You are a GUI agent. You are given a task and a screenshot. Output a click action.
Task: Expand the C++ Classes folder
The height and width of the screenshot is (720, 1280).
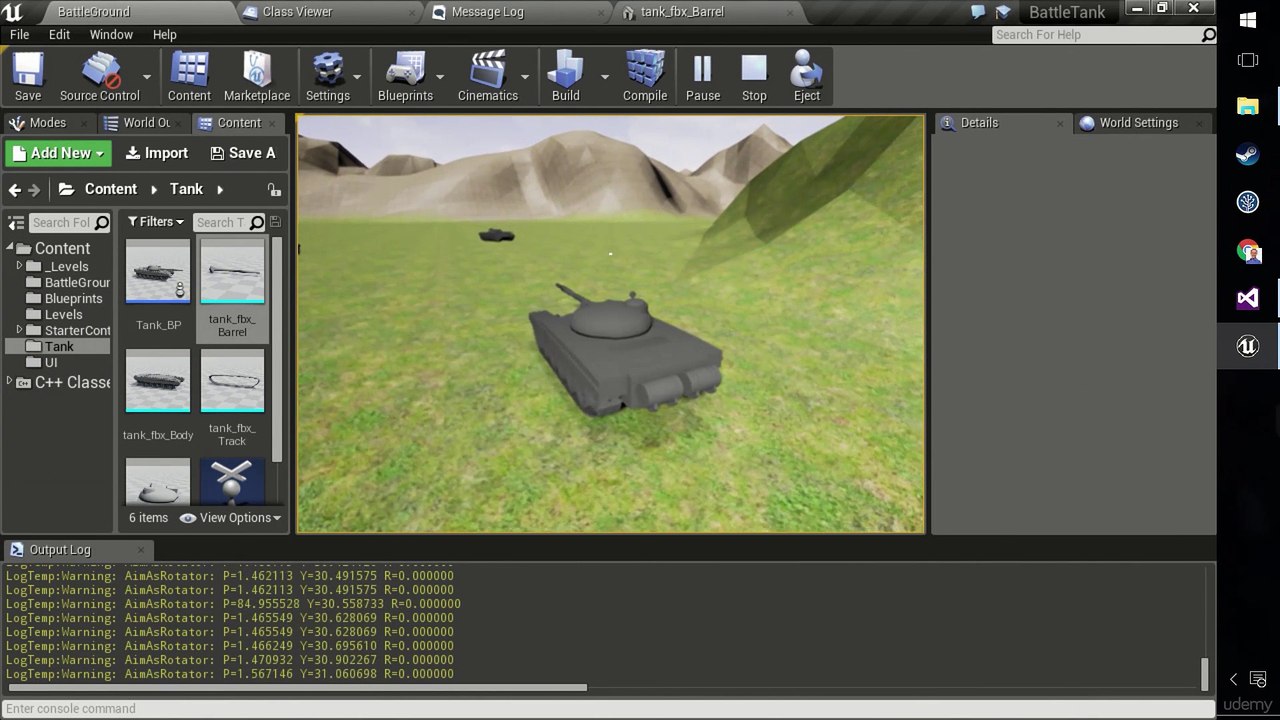point(10,382)
